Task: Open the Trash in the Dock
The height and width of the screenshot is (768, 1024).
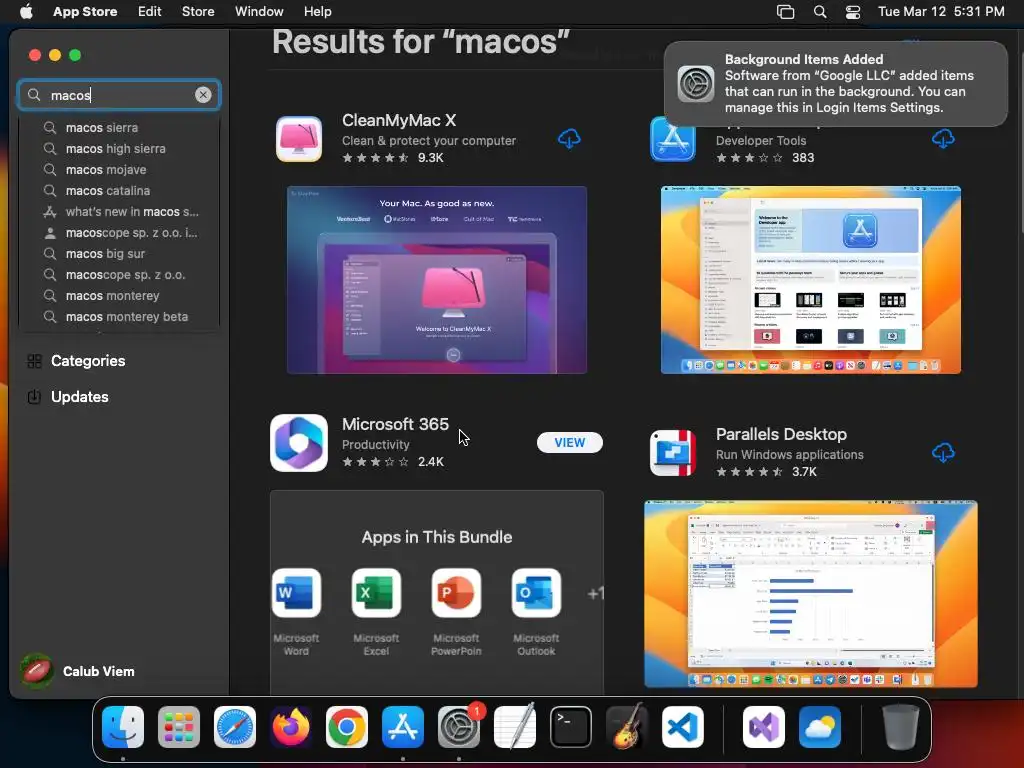Action: coord(901,727)
